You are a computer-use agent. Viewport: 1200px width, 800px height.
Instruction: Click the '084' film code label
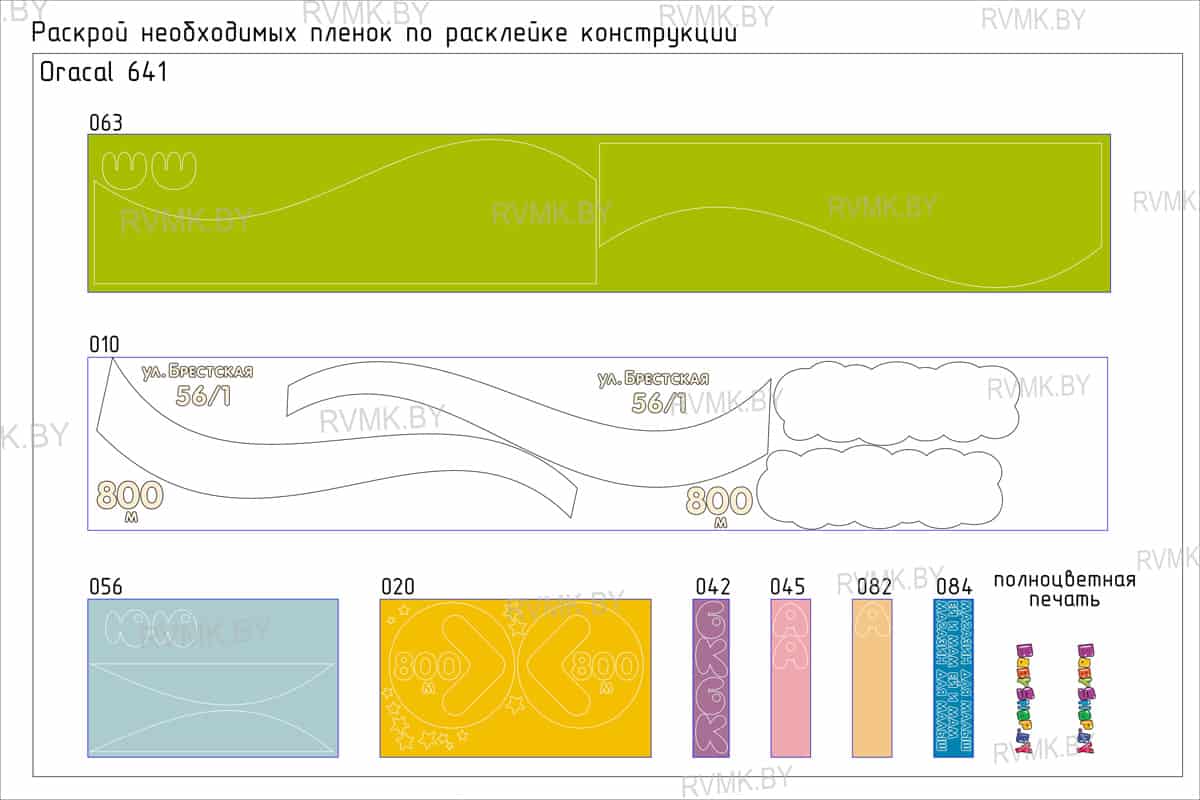(954, 587)
